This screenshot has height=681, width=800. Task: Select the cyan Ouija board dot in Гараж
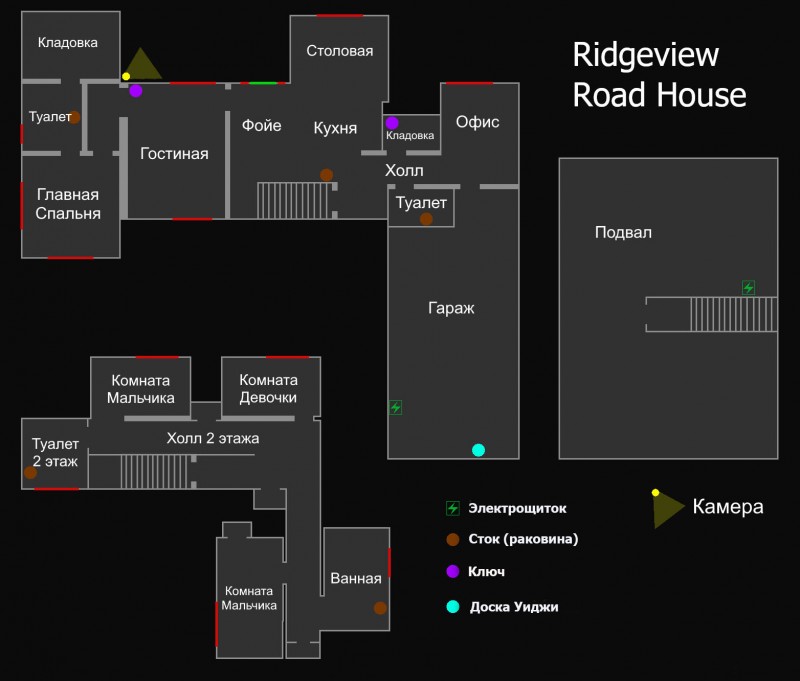pyautogui.click(x=479, y=450)
